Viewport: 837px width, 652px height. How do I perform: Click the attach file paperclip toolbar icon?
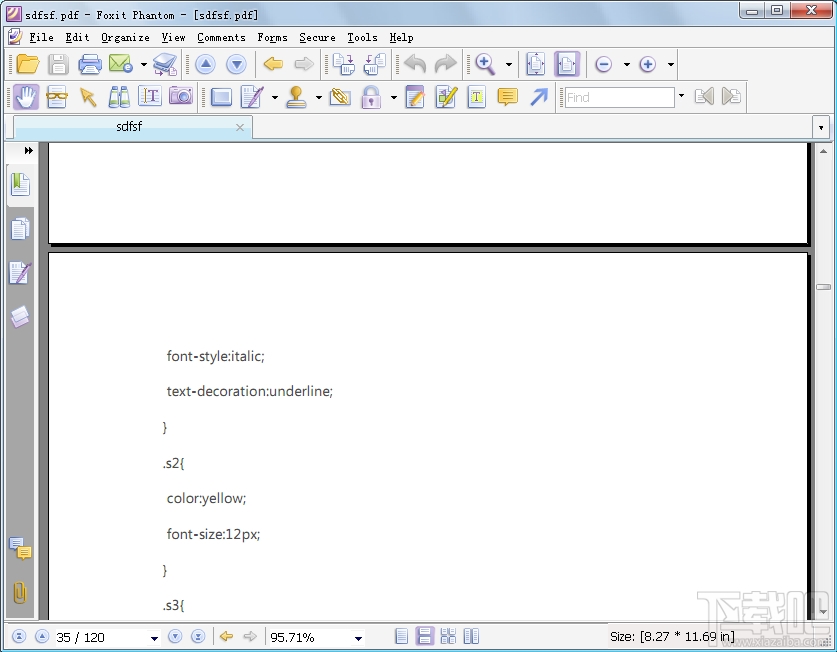[x=339, y=97]
